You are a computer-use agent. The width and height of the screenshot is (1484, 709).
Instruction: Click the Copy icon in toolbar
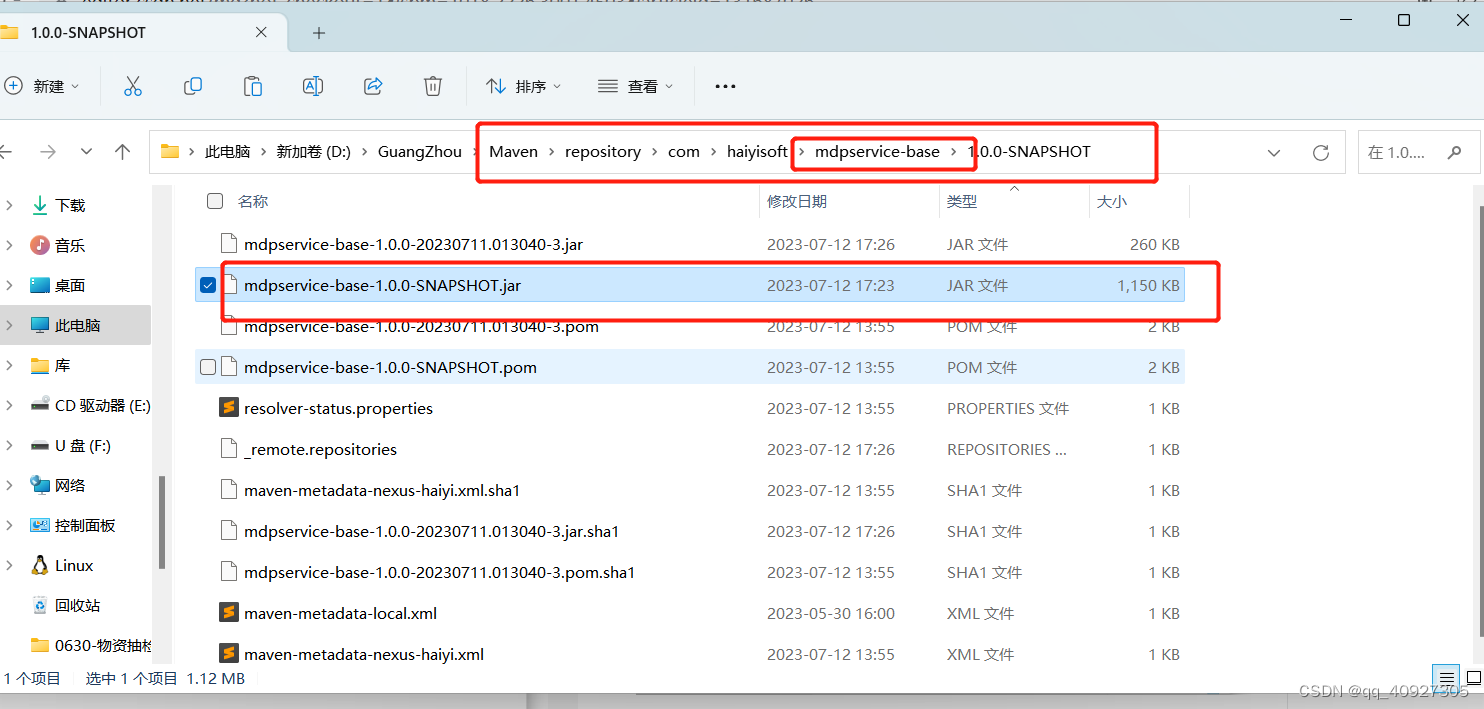tap(193, 86)
